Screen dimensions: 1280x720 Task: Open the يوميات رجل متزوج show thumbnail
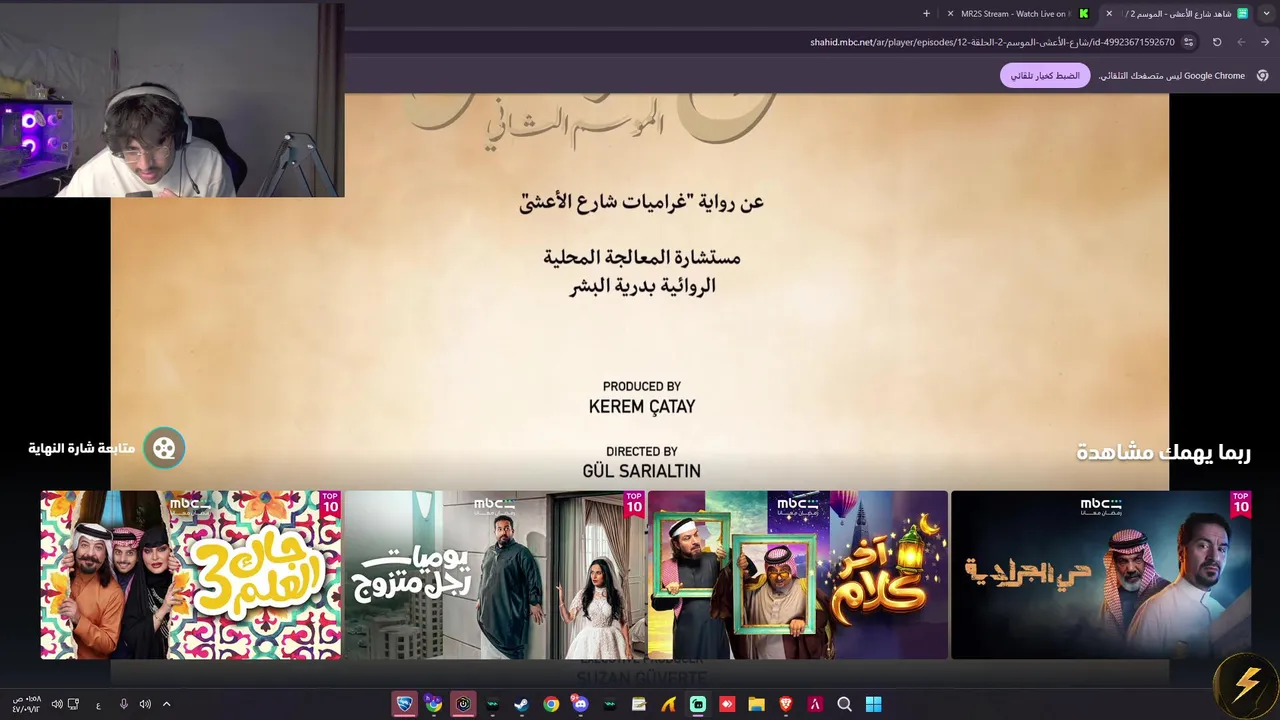click(x=494, y=575)
